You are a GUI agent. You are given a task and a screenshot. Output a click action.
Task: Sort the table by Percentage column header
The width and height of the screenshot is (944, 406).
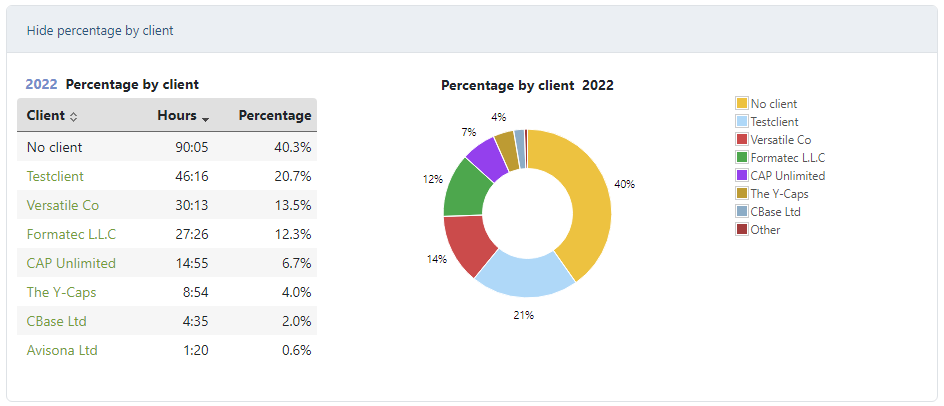click(275, 115)
